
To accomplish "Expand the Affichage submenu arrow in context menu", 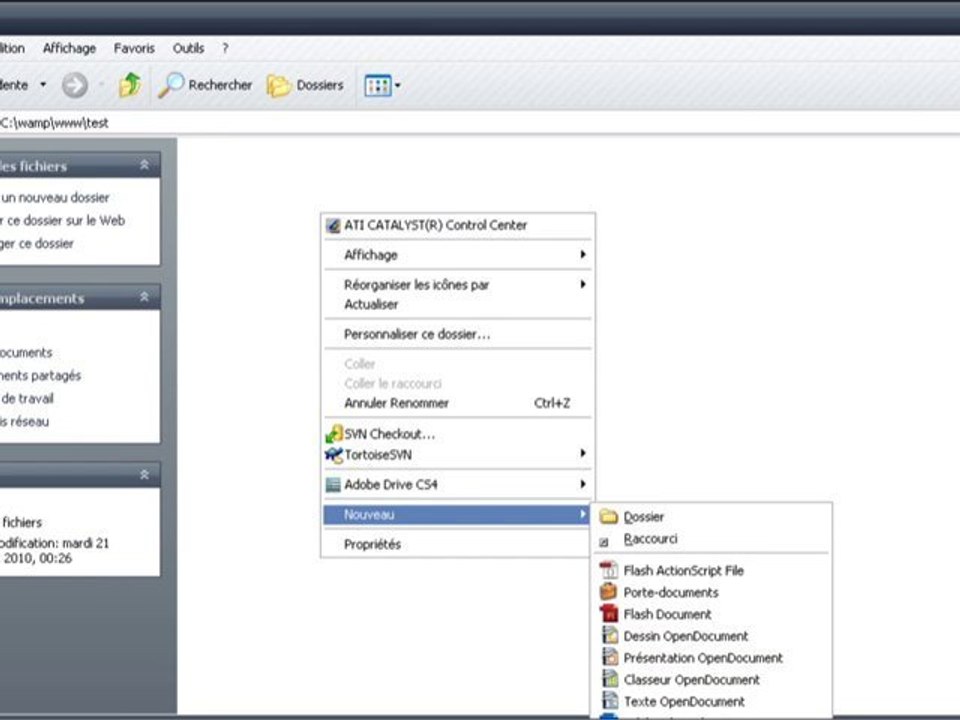I will (583, 254).
